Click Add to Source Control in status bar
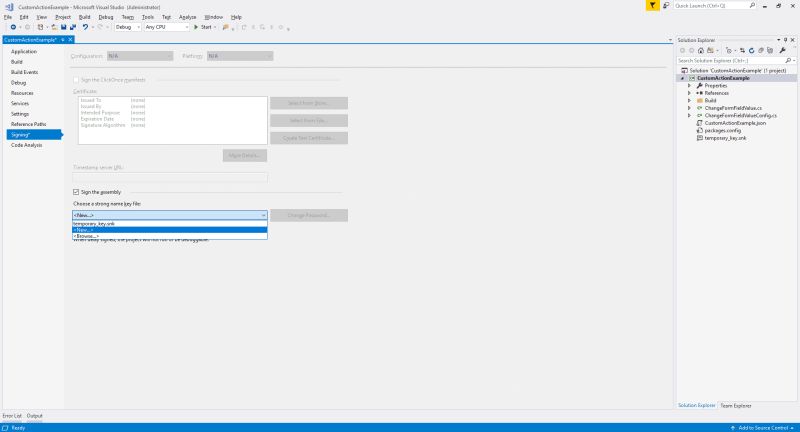This screenshot has width=800, height=432. pos(762,428)
